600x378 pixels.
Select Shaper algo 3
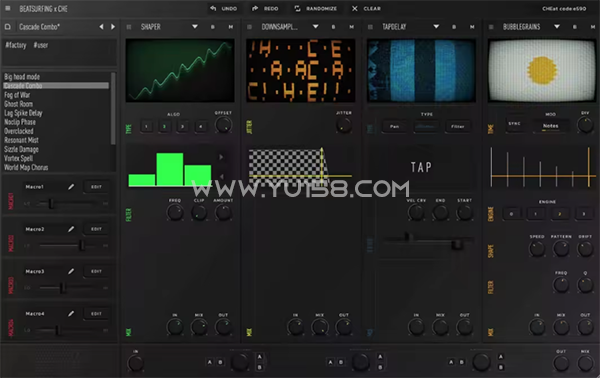pyautogui.click(x=183, y=126)
